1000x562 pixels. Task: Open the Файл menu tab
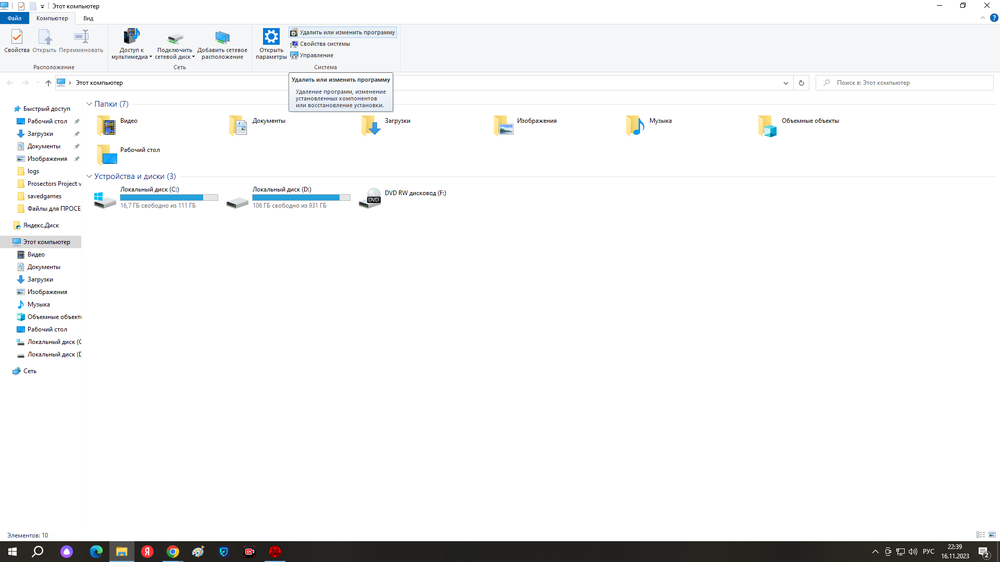pos(15,18)
